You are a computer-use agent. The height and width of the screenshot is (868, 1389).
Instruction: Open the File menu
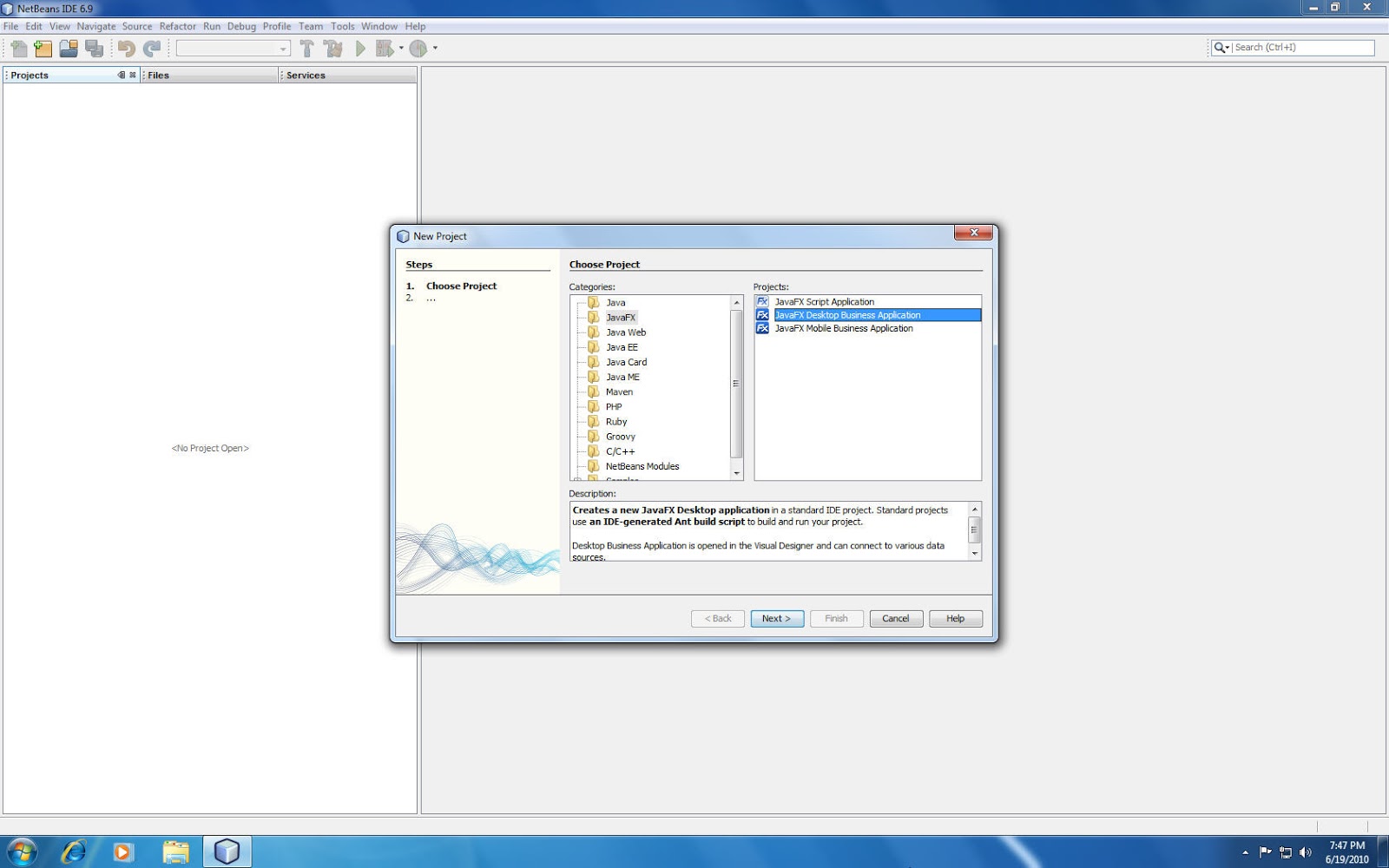[10, 26]
